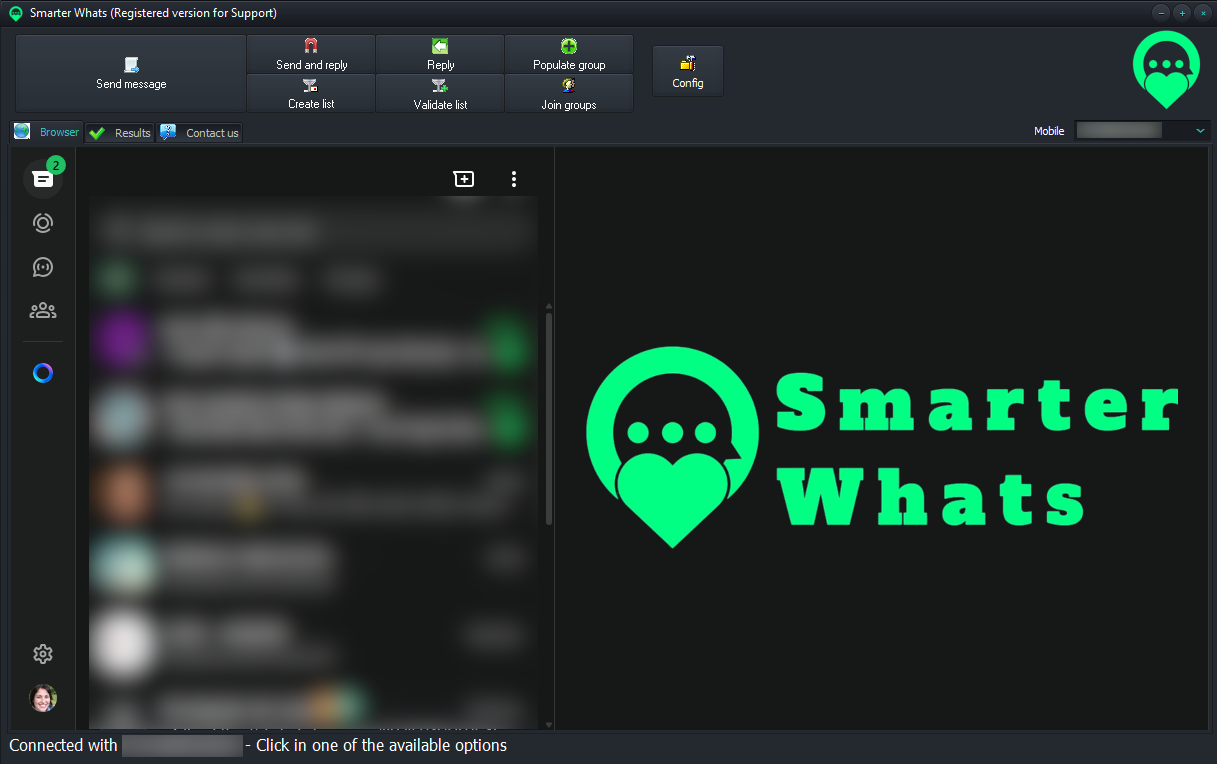Image resolution: width=1217 pixels, height=764 pixels.
Task: Open the Channels icon in sidebar
Action: 43,267
